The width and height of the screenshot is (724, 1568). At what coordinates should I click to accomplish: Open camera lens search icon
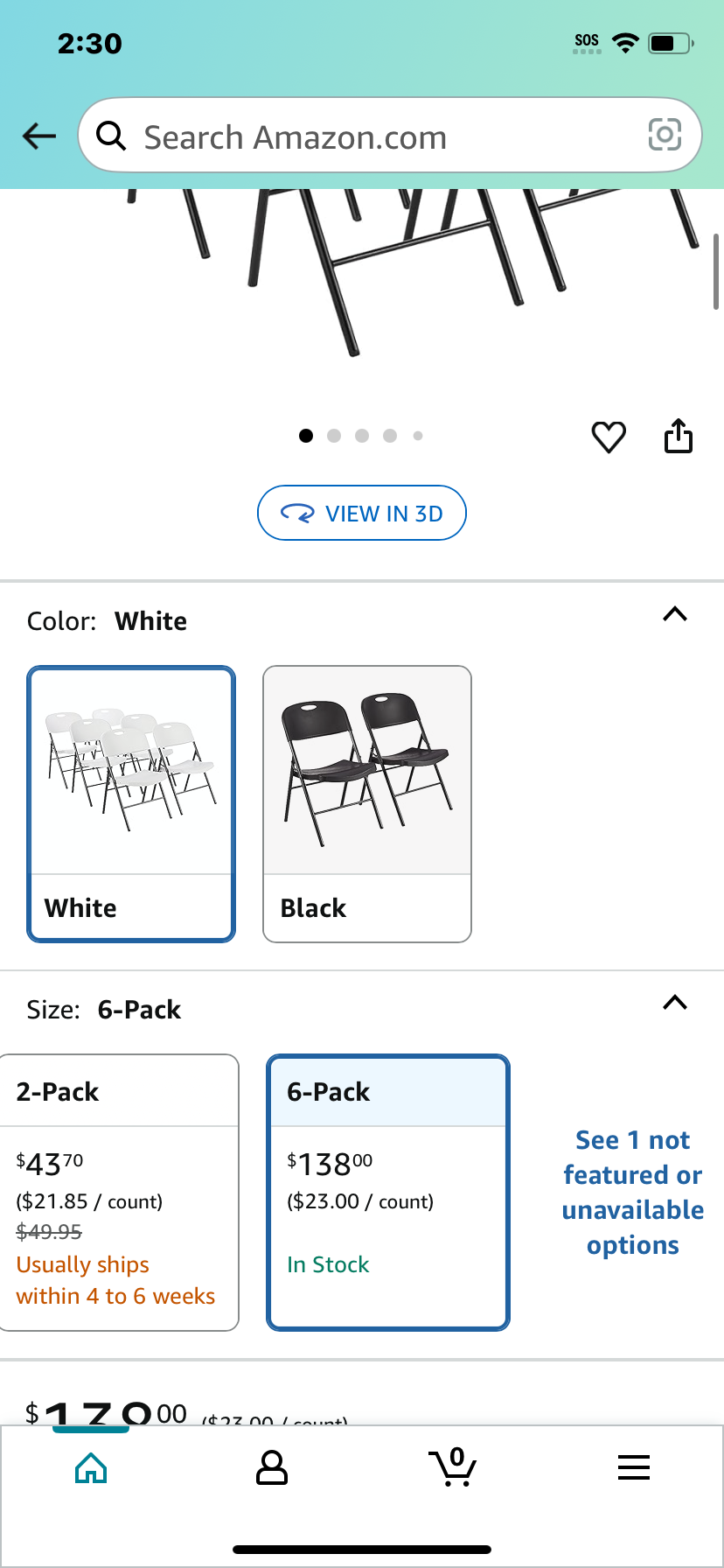coord(665,135)
